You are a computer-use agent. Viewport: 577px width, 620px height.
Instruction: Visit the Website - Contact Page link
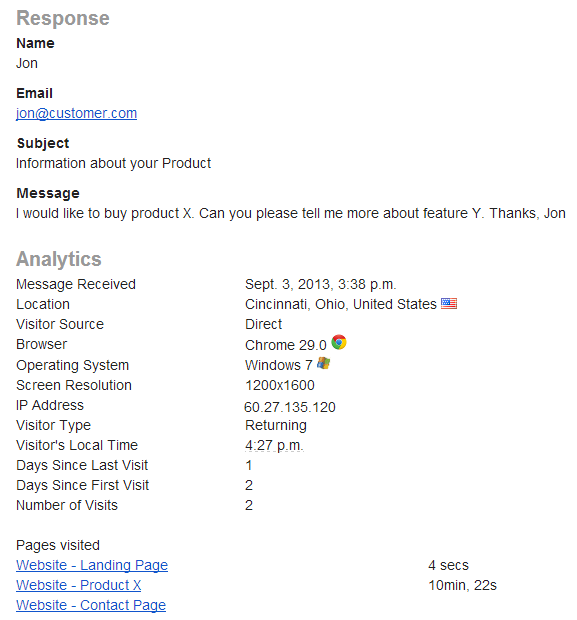[x=91, y=605]
